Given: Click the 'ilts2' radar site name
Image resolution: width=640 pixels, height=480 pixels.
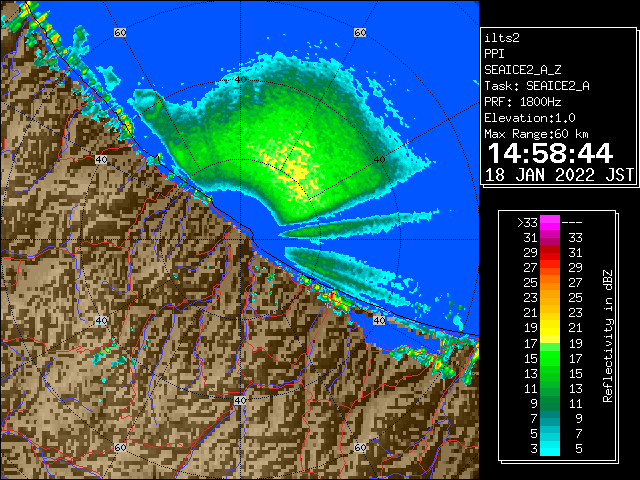Looking at the screenshot, I should tap(502, 38).
